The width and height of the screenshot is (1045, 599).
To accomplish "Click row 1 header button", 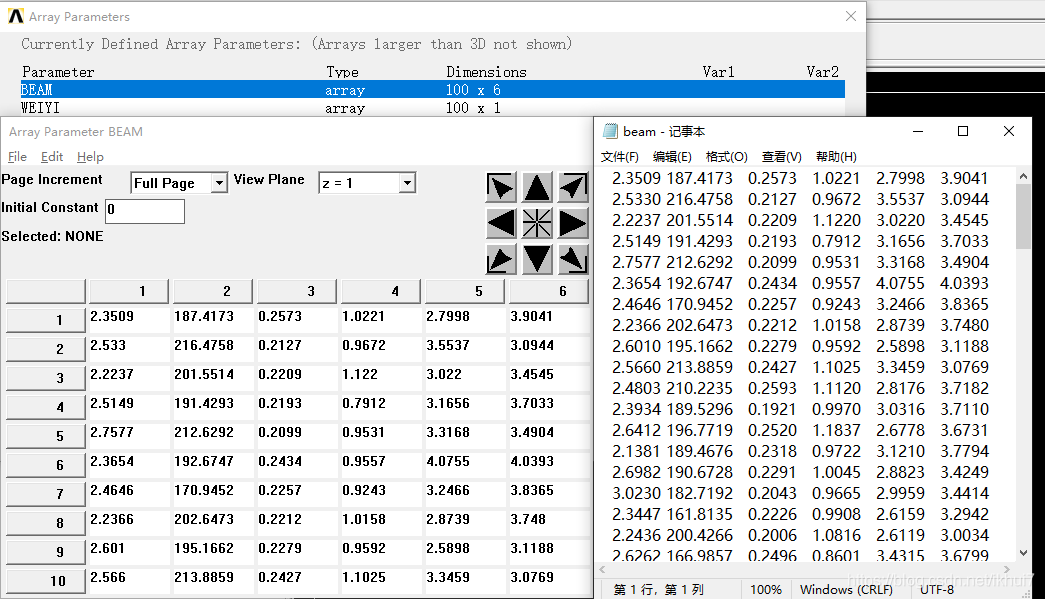I will click(x=45, y=320).
